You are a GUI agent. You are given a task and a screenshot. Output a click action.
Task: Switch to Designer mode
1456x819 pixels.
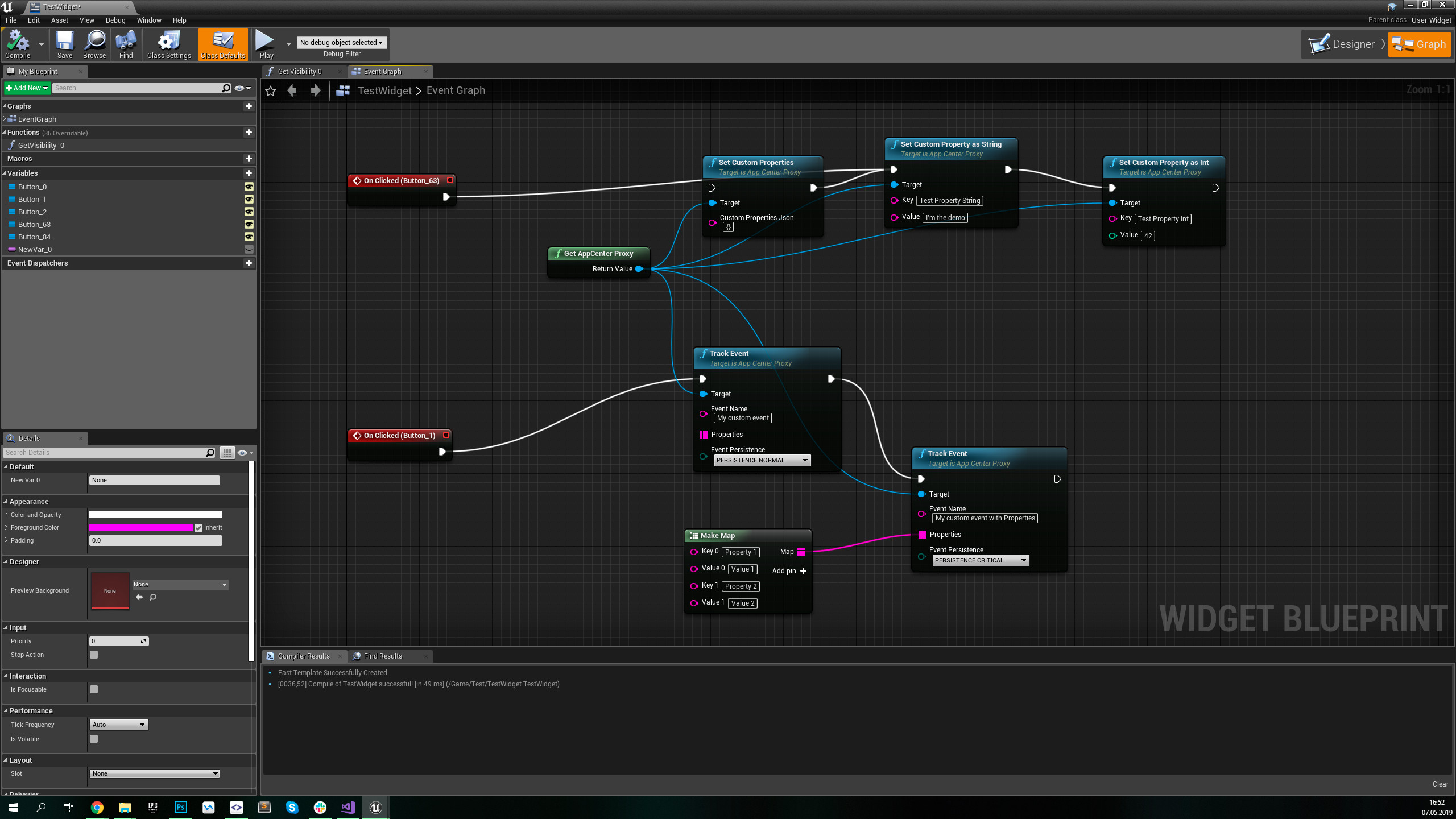coord(1343,44)
